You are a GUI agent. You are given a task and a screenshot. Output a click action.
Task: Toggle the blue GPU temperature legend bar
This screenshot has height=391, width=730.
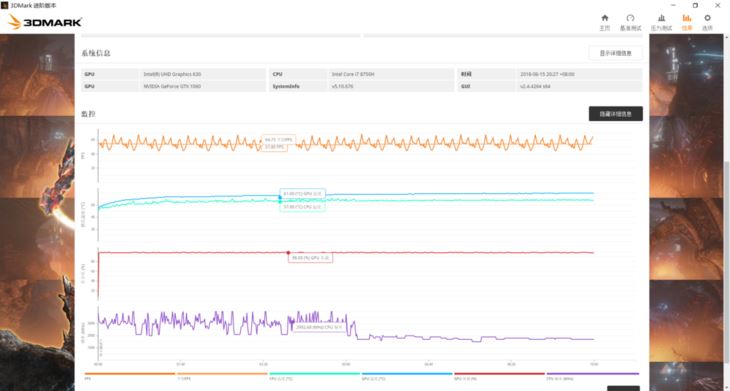[407, 374]
